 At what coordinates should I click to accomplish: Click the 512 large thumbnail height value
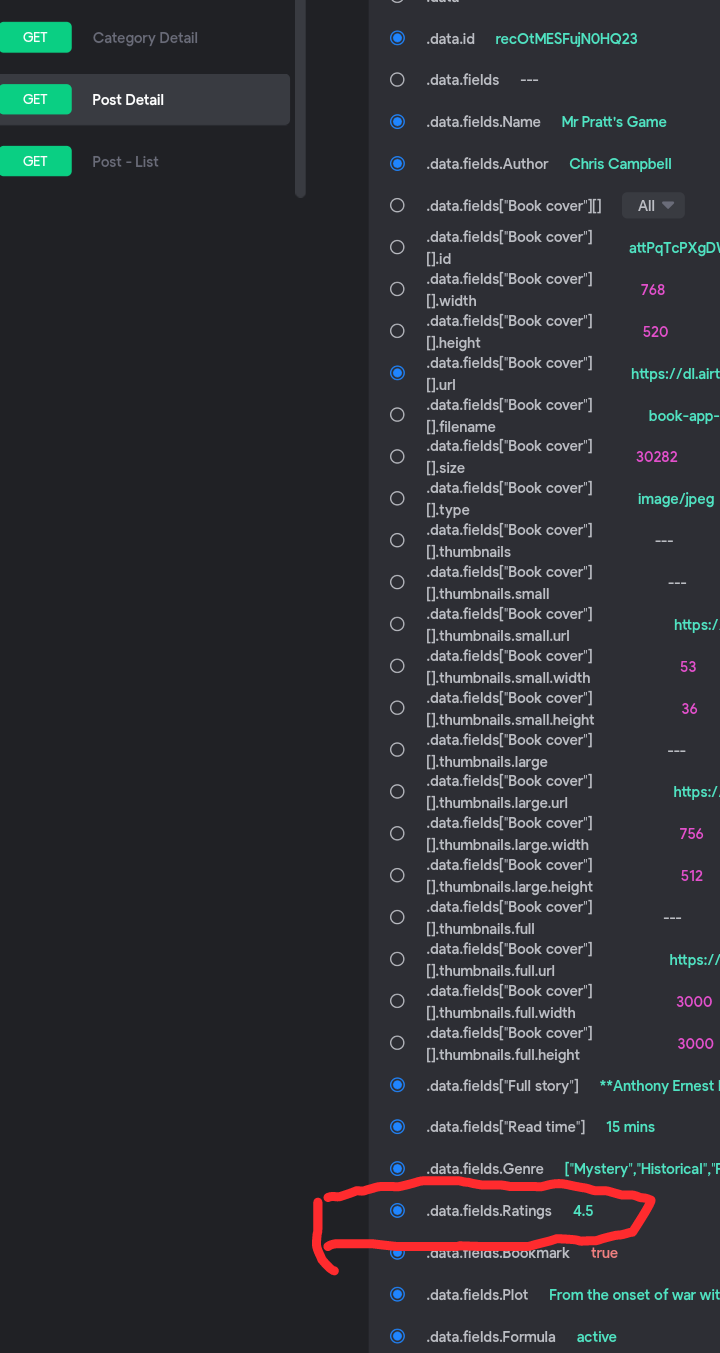[692, 876]
